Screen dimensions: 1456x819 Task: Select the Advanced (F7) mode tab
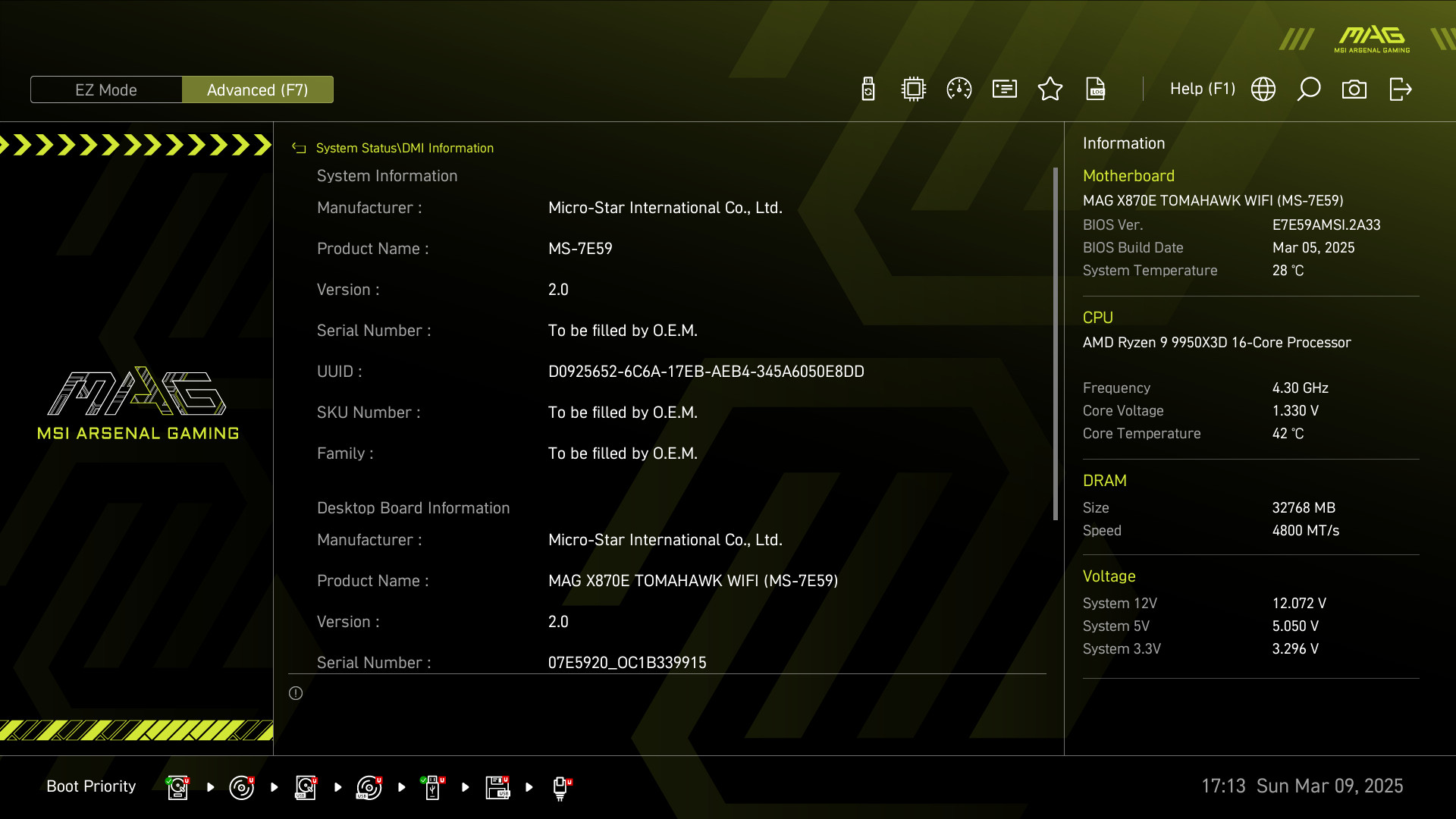pyautogui.click(x=258, y=89)
